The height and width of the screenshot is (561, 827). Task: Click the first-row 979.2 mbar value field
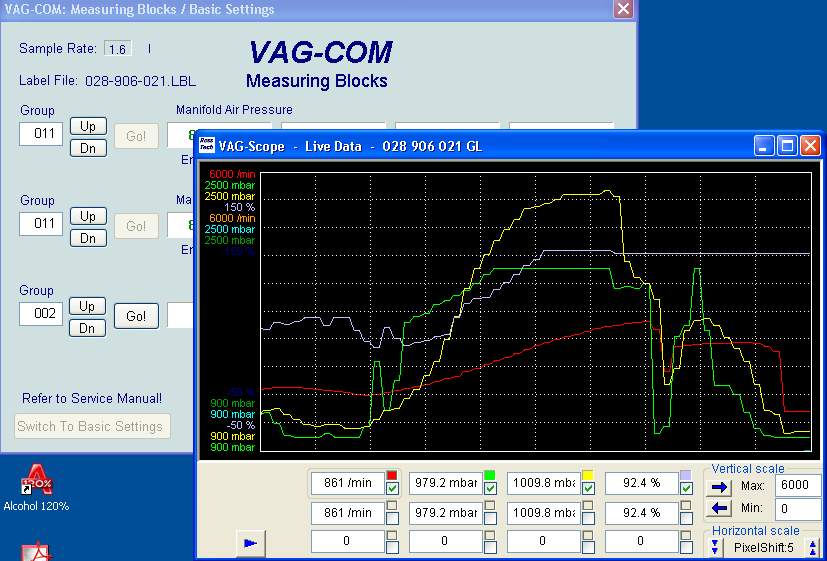tap(446, 483)
